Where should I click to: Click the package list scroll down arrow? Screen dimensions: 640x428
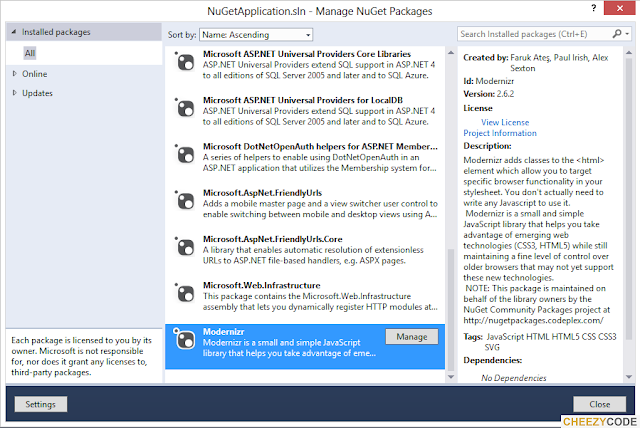(451, 377)
